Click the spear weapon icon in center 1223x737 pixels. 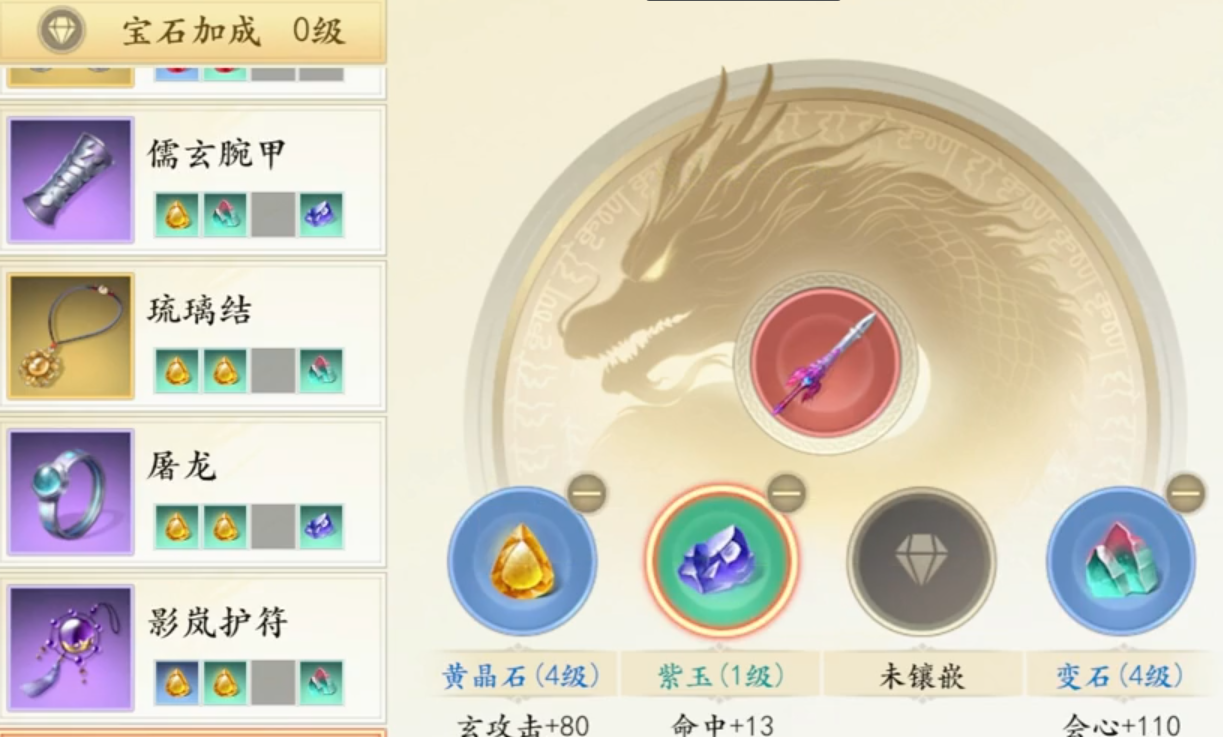point(826,363)
